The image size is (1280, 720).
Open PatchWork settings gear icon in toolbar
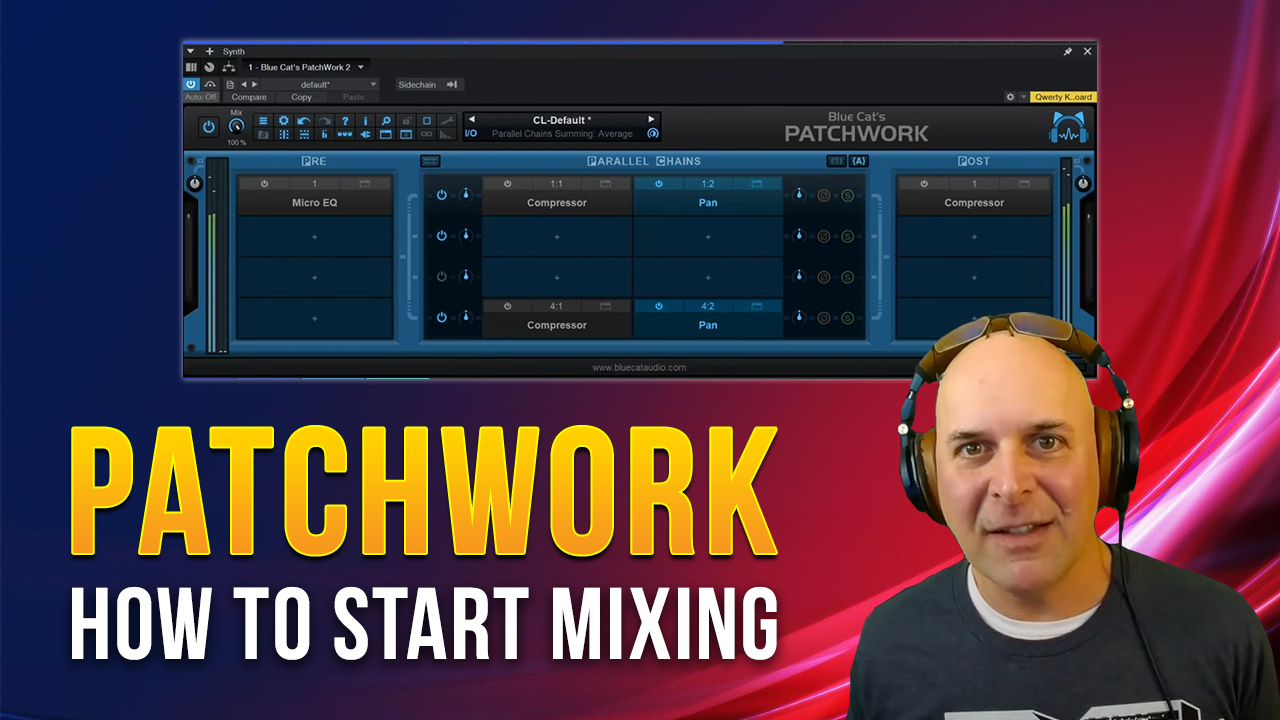click(284, 121)
